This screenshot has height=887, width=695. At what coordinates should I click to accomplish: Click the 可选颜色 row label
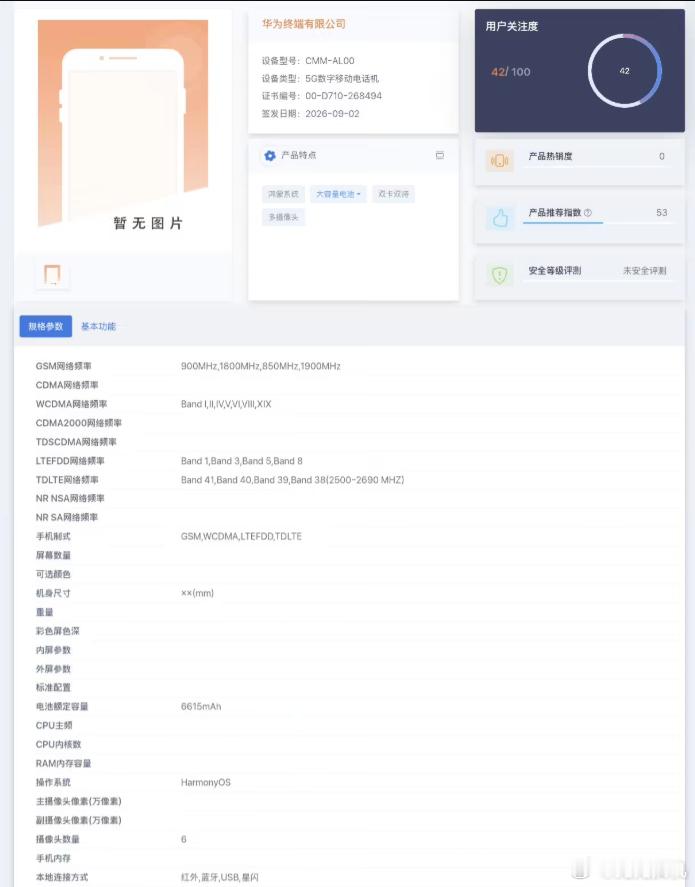click(x=53, y=574)
